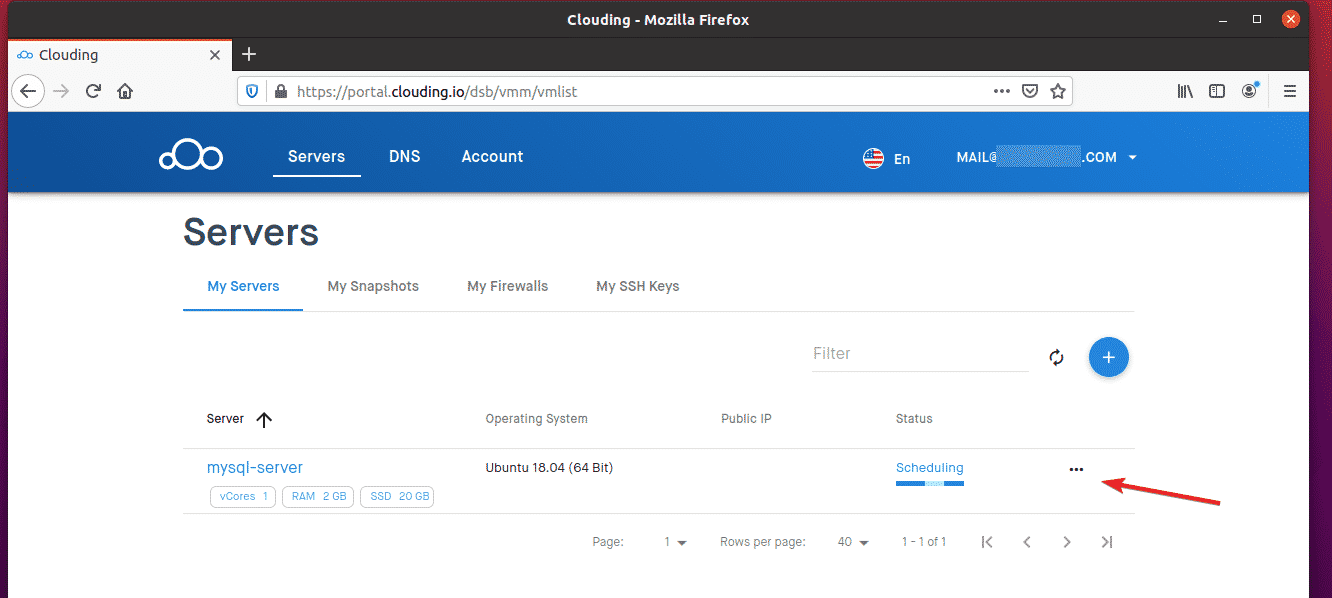Toggle Server column sort order arrow
1332x598 pixels.
(264, 420)
